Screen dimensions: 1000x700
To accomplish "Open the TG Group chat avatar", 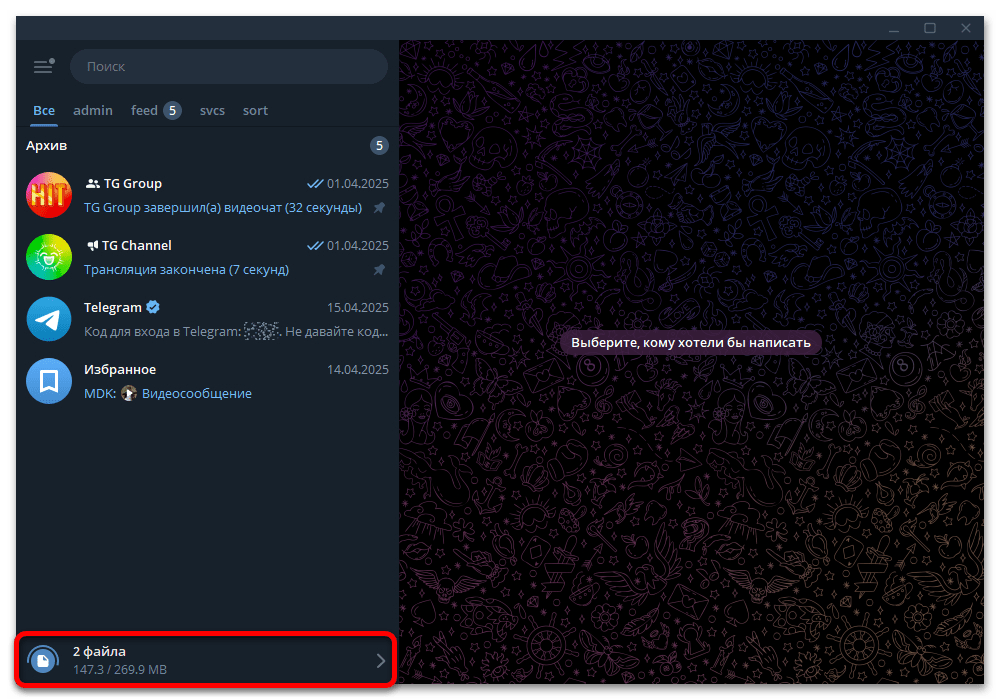I will 49,195.
